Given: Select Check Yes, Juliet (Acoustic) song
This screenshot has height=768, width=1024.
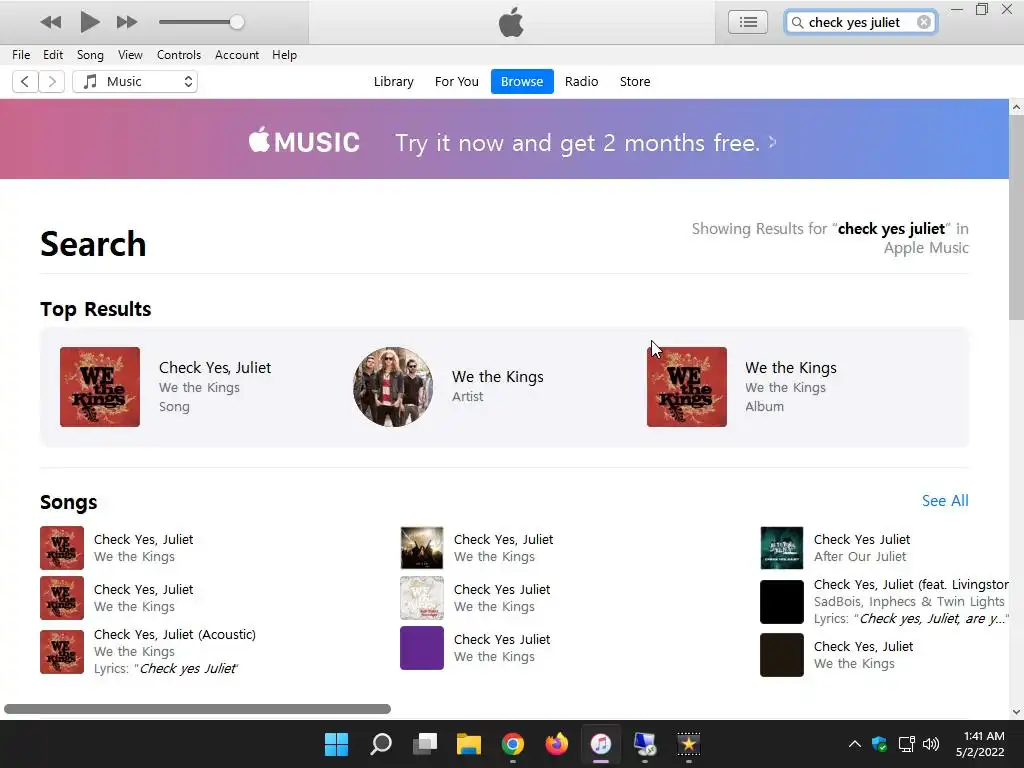Looking at the screenshot, I should point(175,634).
